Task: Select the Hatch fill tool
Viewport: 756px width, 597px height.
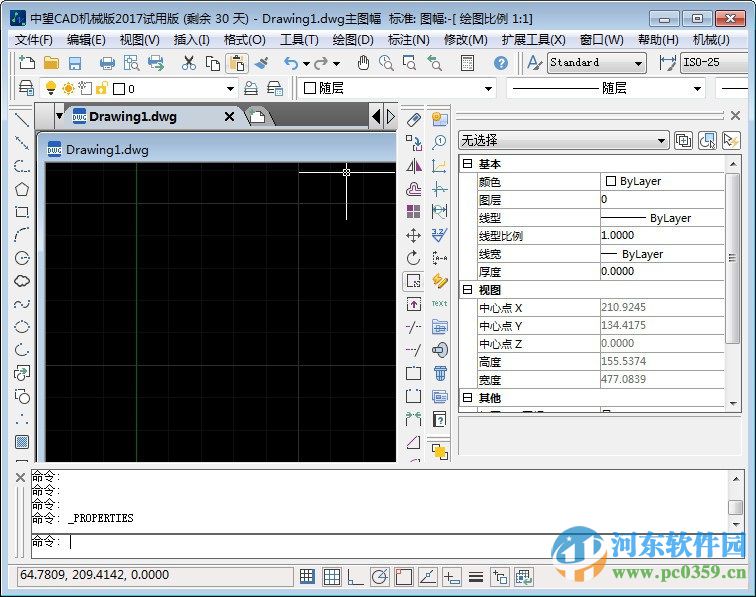Action: [x=22, y=442]
